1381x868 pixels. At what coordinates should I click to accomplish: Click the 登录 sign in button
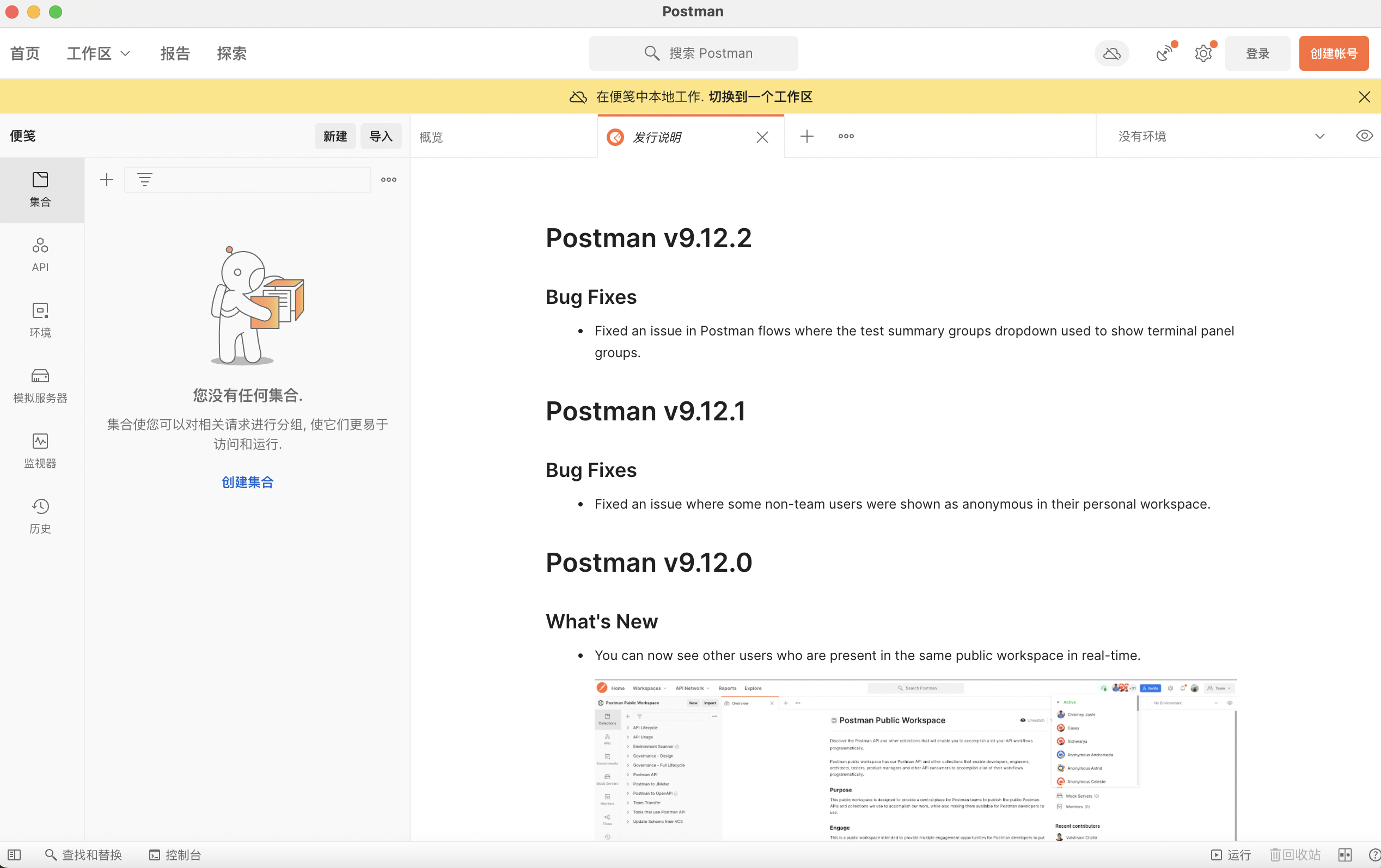(1257, 53)
